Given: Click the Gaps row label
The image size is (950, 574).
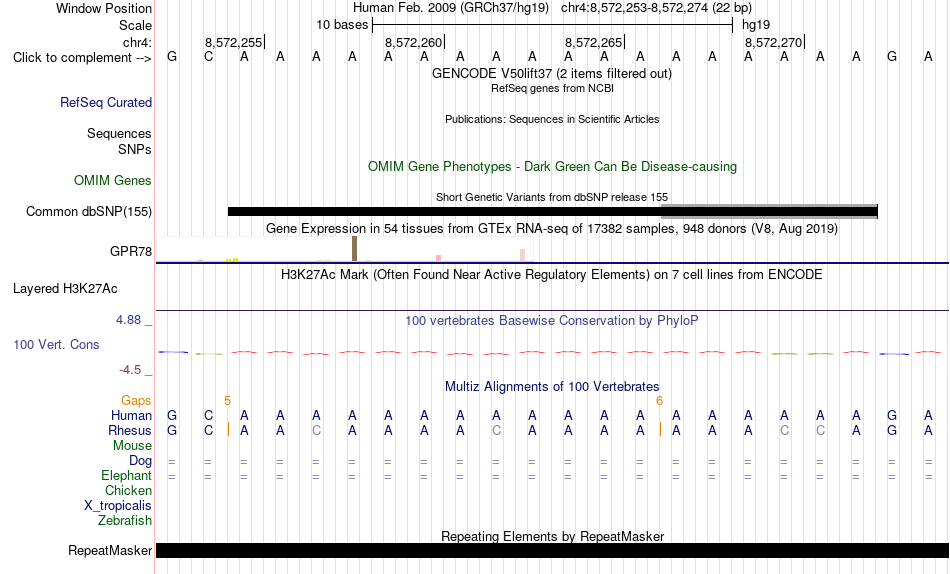Looking at the screenshot, I should (136, 401).
